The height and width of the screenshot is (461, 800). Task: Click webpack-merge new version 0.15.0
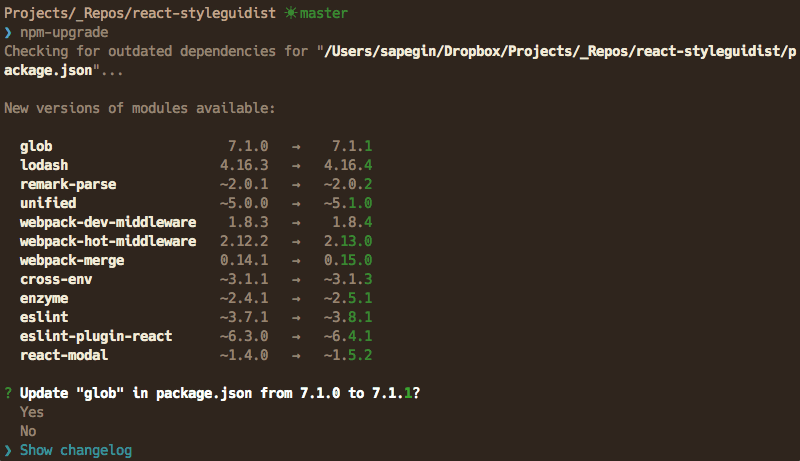(x=348, y=260)
